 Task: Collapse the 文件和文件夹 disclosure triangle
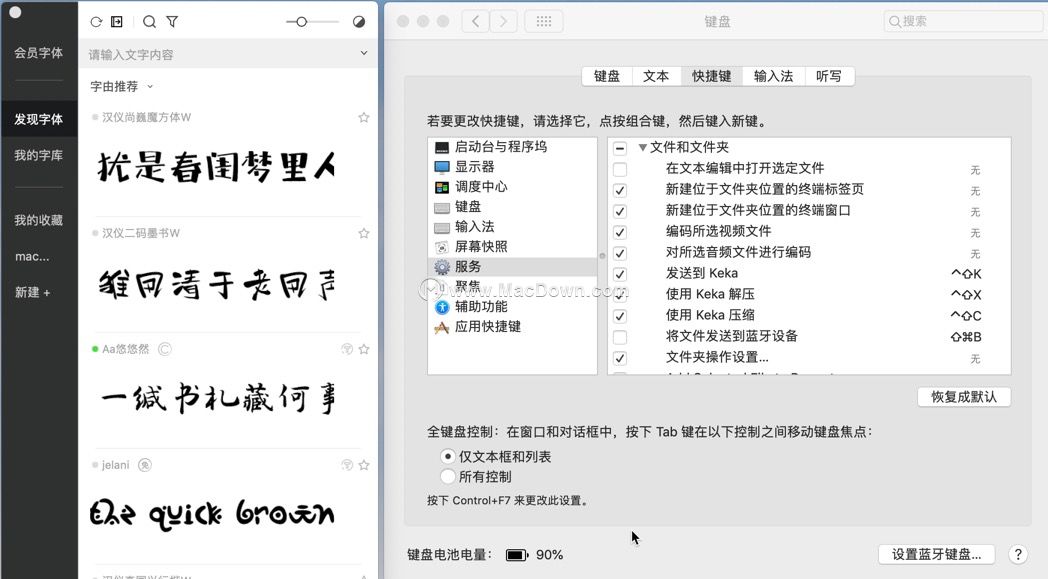(642, 147)
